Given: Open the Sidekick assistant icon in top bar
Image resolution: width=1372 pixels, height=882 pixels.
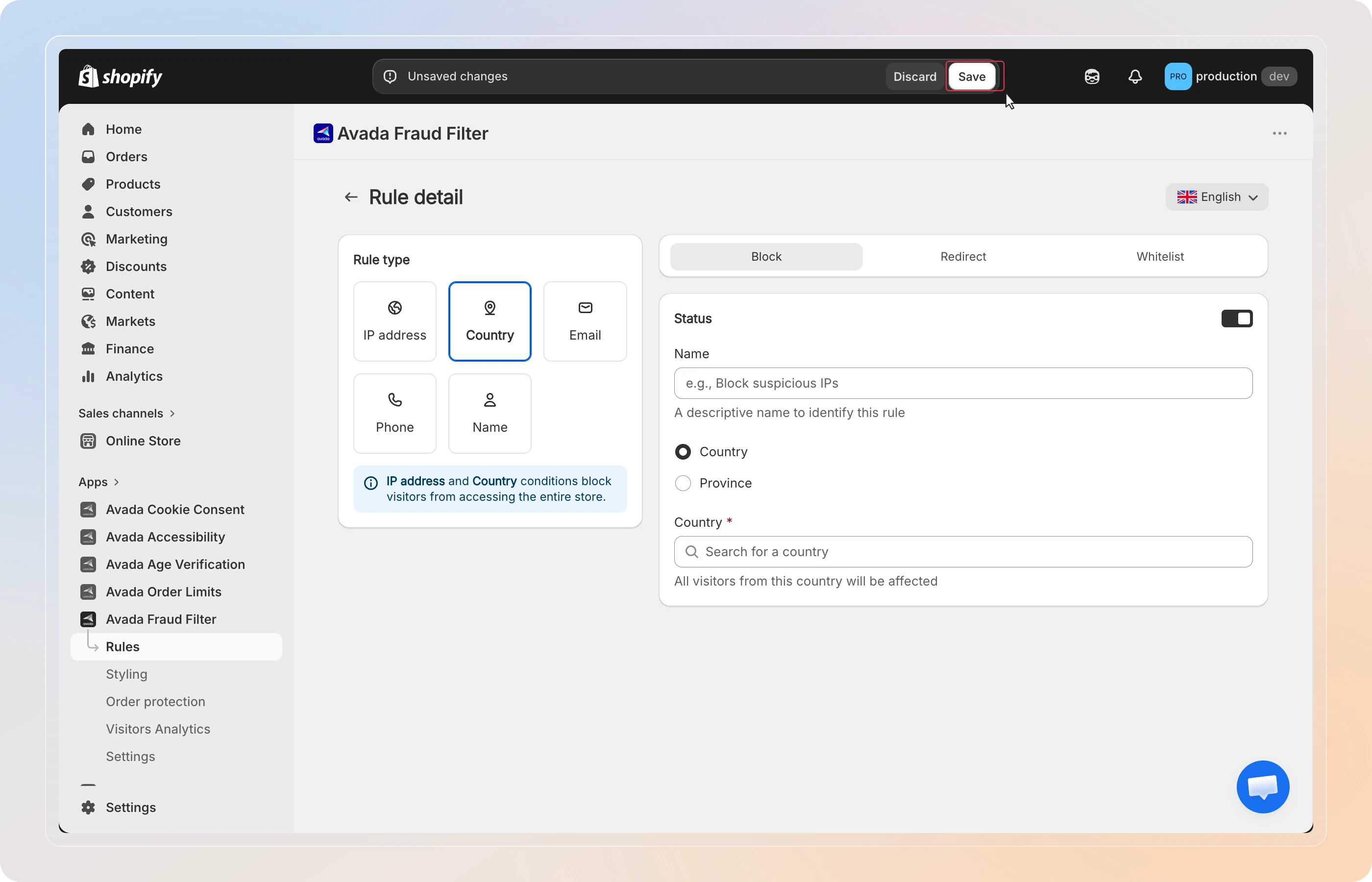Looking at the screenshot, I should pos(1091,76).
